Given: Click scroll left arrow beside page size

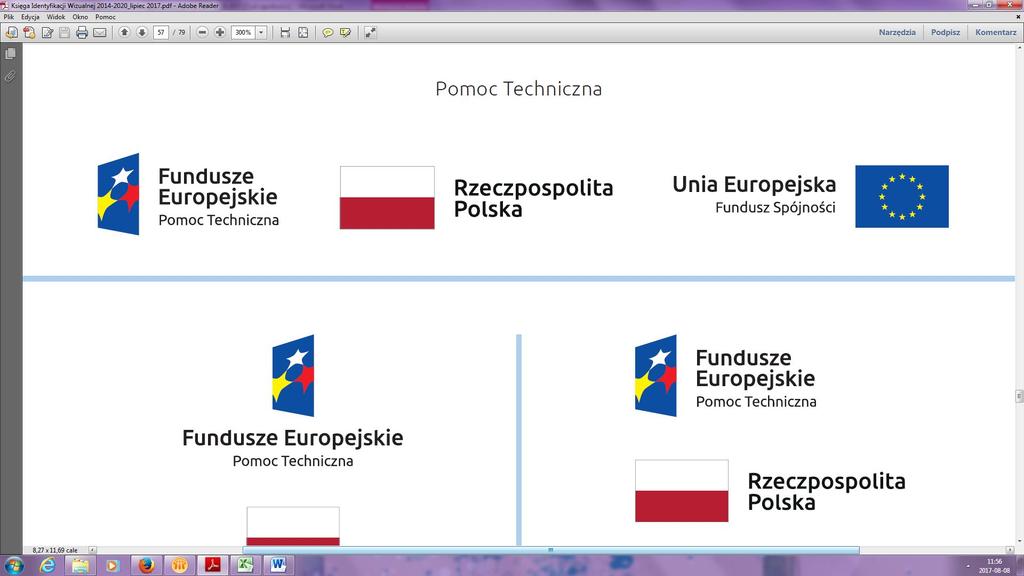Looking at the screenshot, I should [93, 551].
